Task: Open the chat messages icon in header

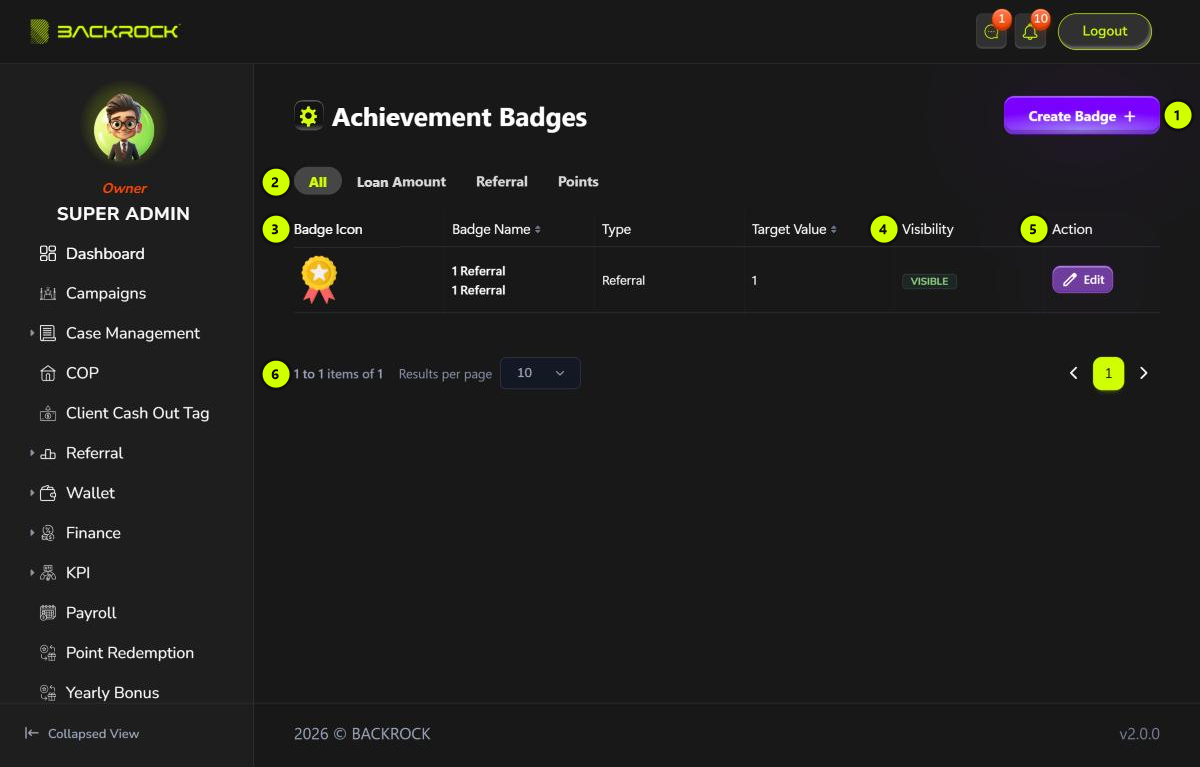Action: point(991,32)
